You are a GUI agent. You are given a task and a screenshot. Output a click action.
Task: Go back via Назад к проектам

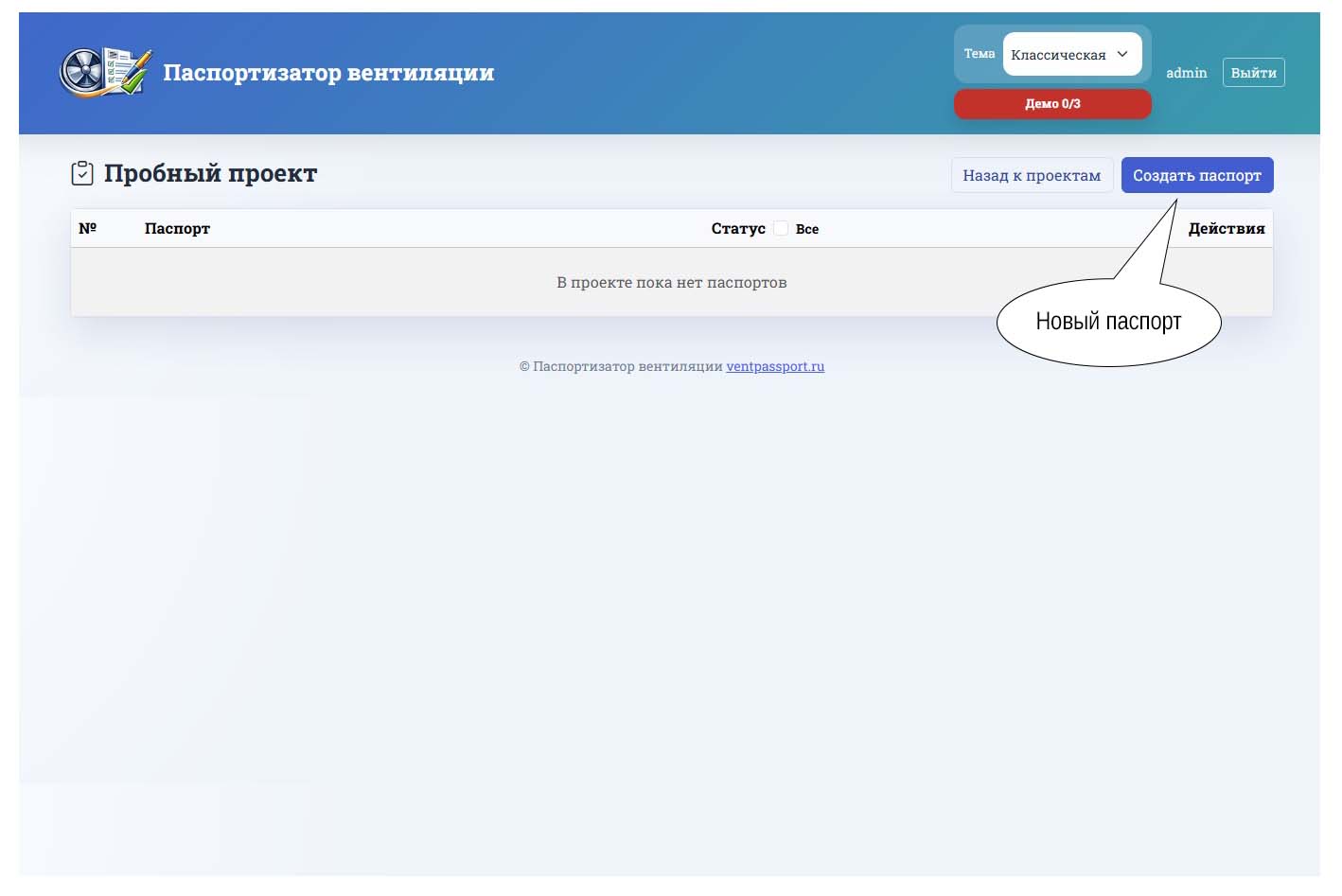[x=1032, y=175]
